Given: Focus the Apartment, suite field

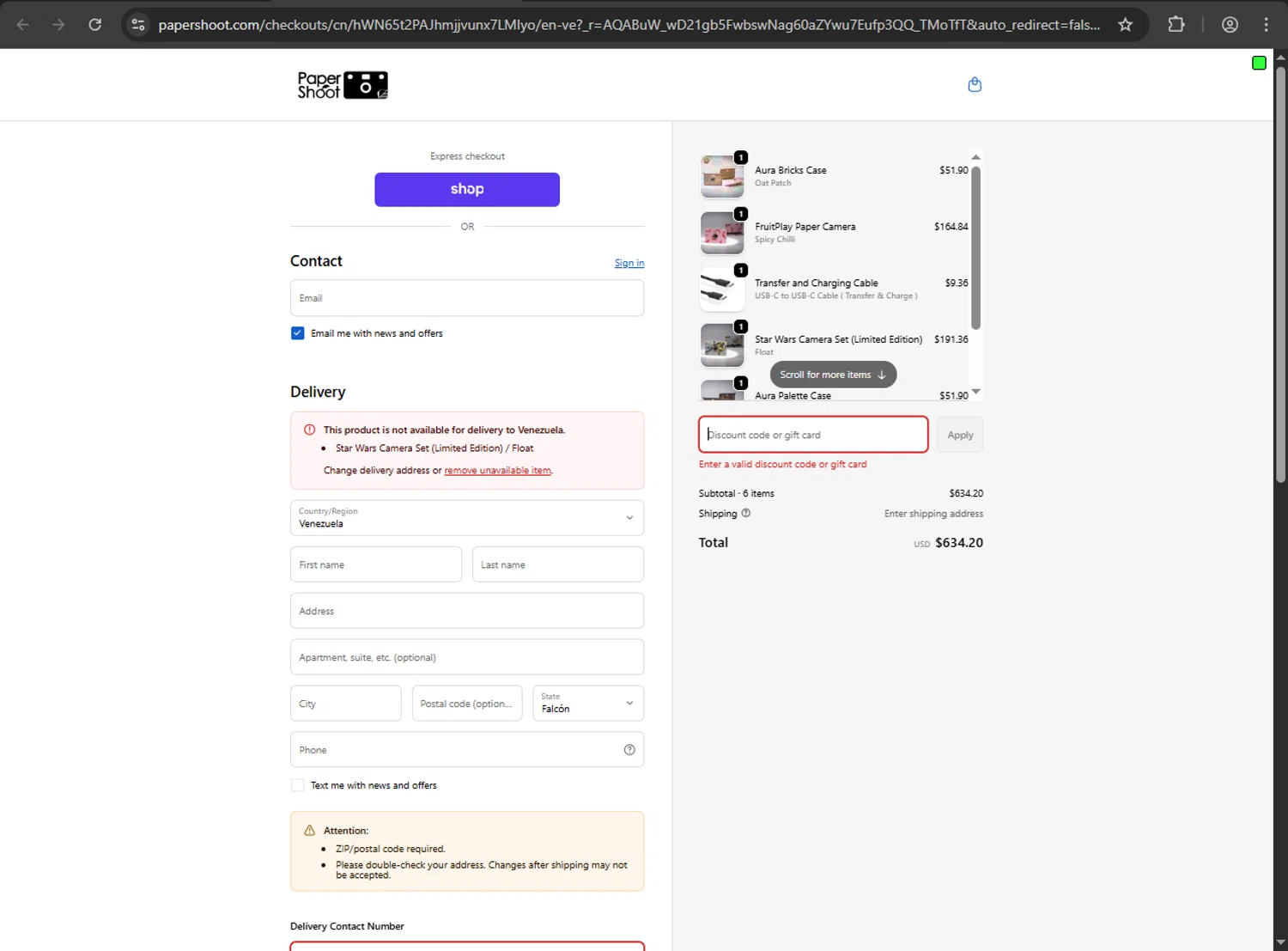Looking at the screenshot, I should 467,657.
